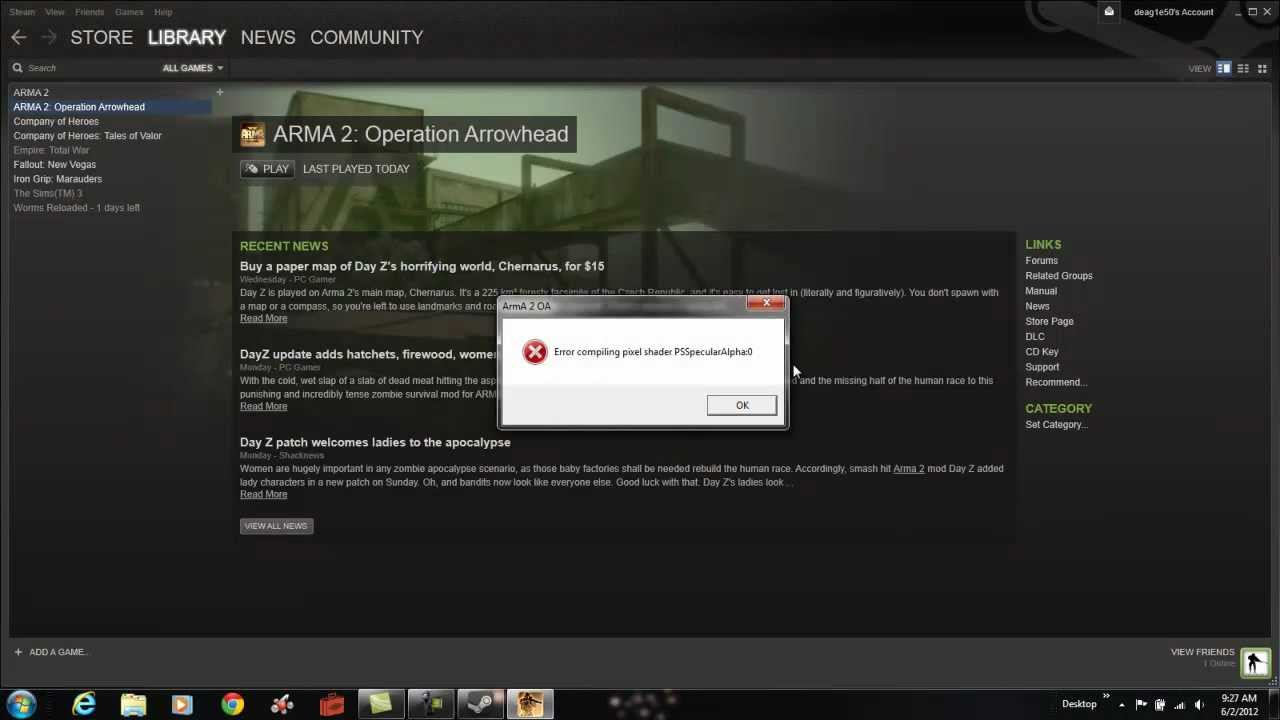Open the Windows Start menu
The image size is (1280, 720).
point(21,704)
